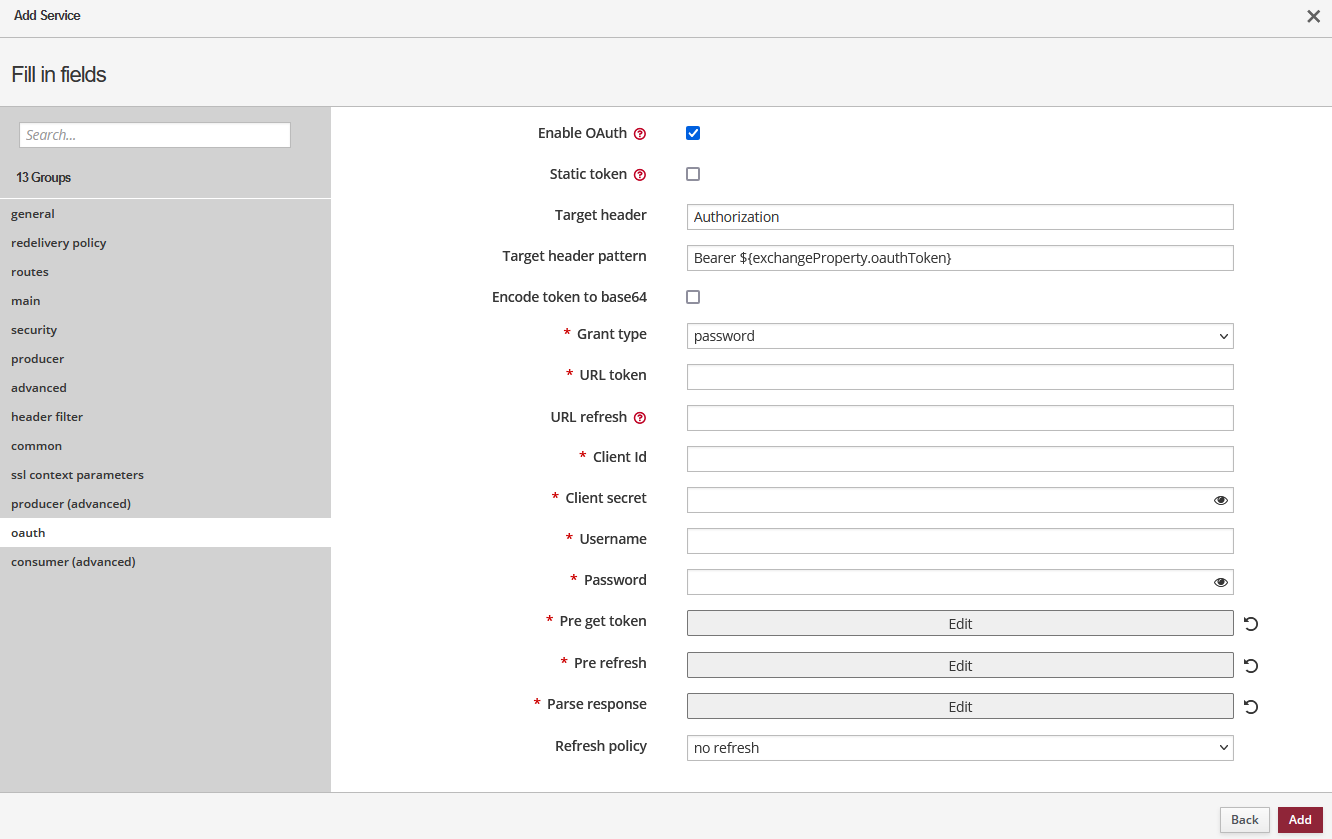Reset the Pre get token script
Image resolution: width=1332 pixels, height=839 pixels.
1251,623
